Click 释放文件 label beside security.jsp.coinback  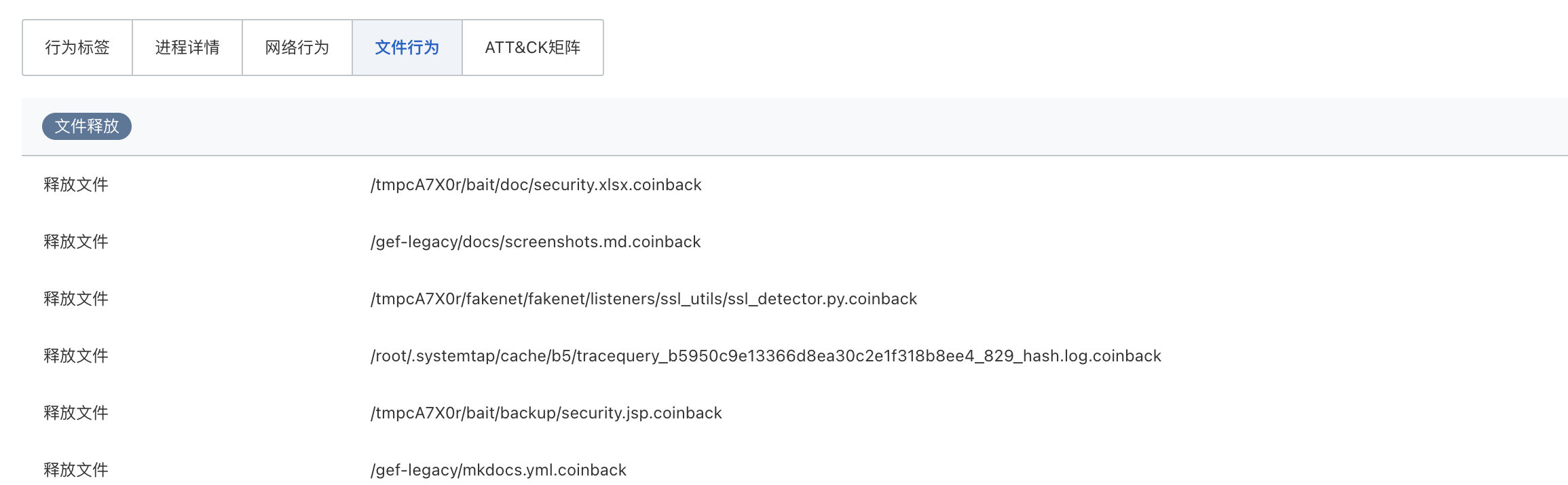point(76,413)
